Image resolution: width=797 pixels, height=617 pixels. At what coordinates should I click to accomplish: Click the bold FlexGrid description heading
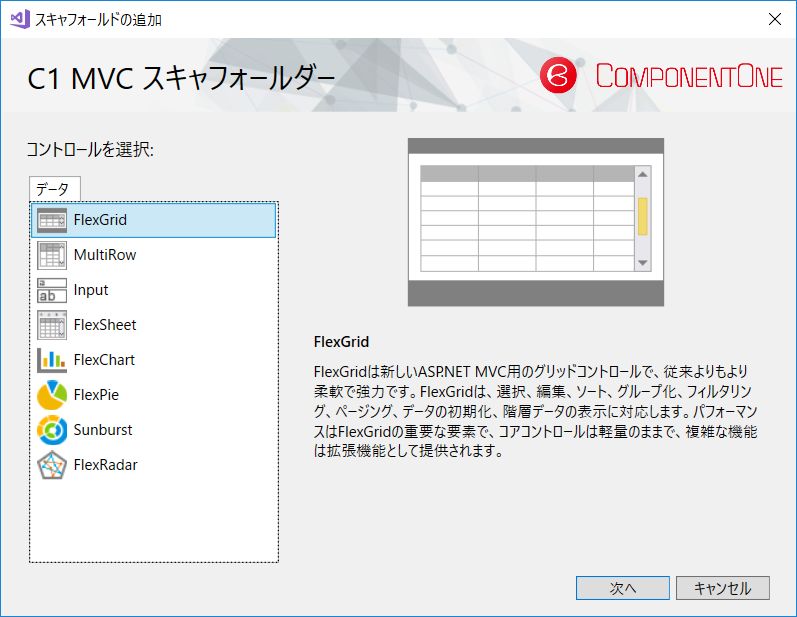pos(342,342)
